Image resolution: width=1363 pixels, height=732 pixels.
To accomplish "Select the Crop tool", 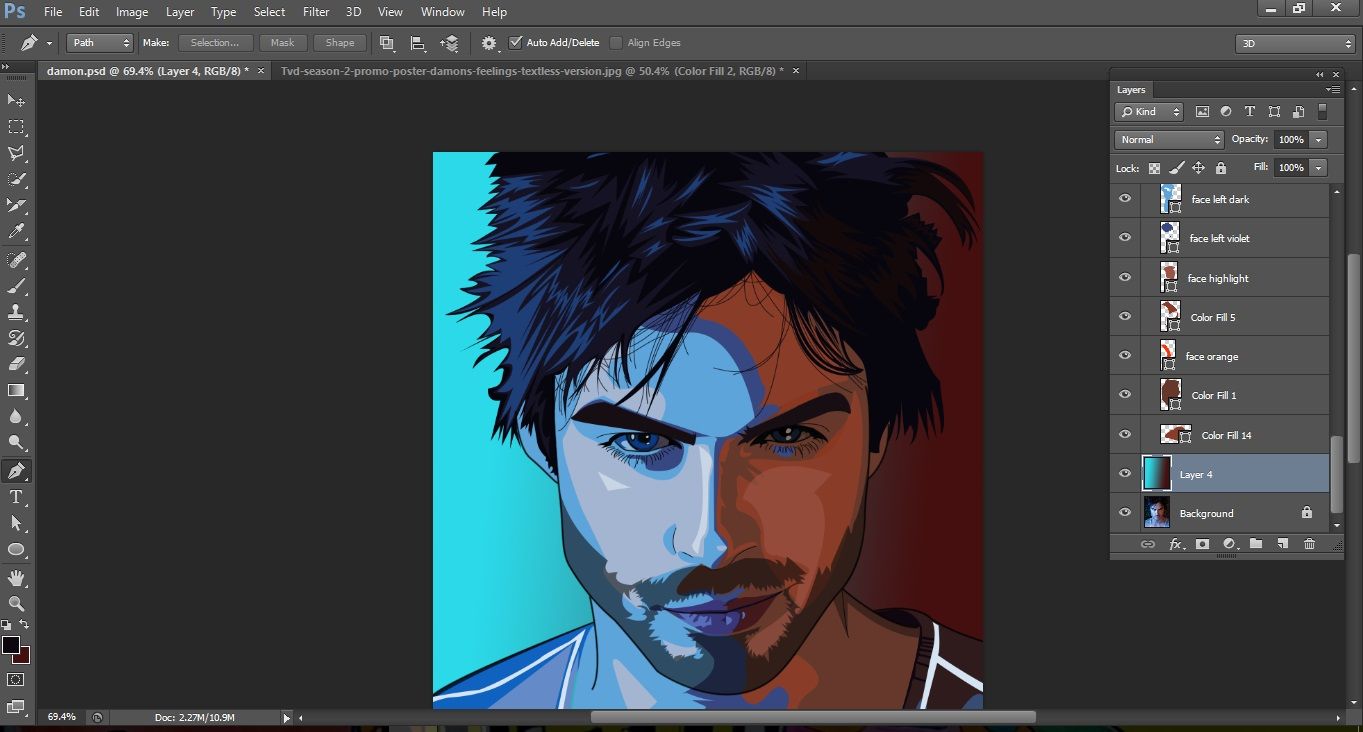I will [x=16, y=205].
